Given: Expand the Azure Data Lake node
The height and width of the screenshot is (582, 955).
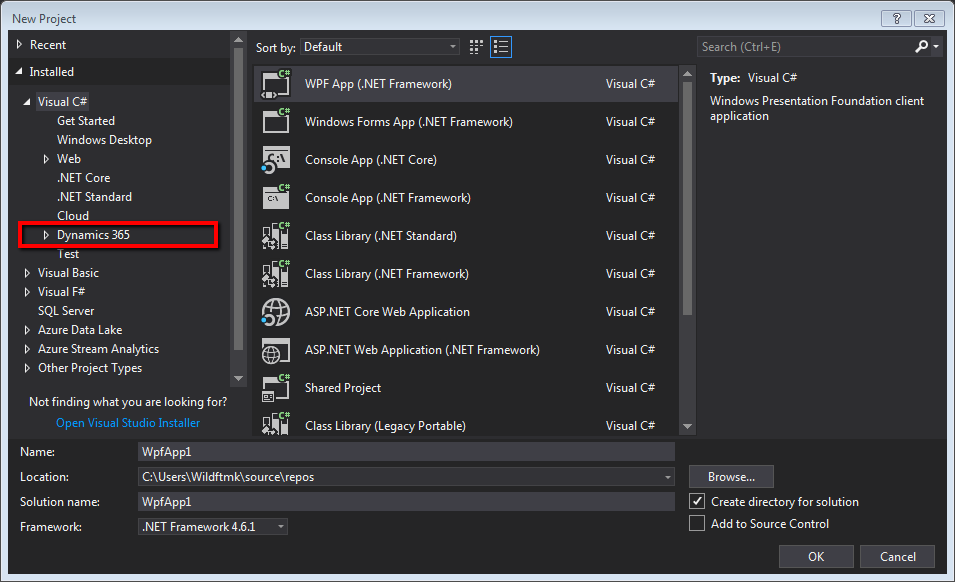Looking at the screenshot, I should [x=27, y=330].
